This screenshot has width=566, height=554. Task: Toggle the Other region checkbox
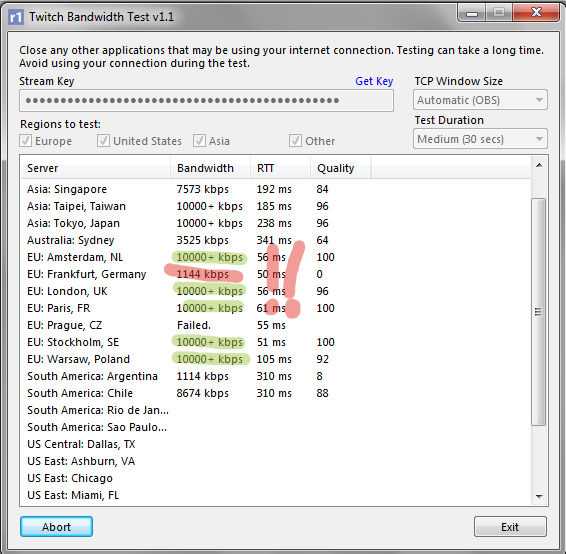coord(295,141)
